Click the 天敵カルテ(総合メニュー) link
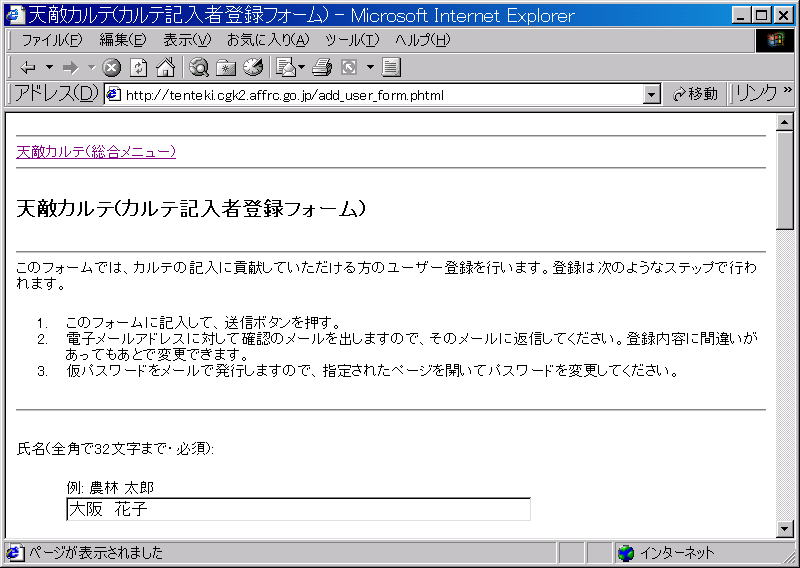The image size is (800, 568). [96, 152]
